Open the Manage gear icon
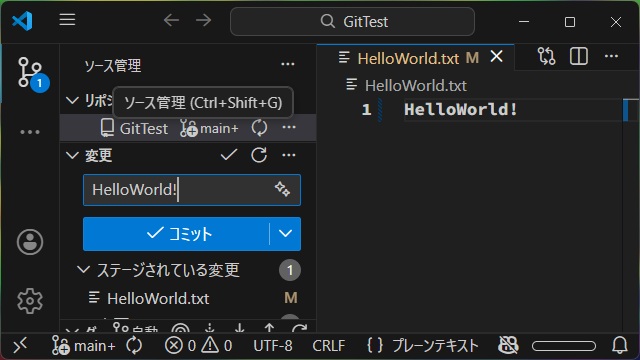The height and width of the screenshot is (360, 640). (x=30, y=301)
